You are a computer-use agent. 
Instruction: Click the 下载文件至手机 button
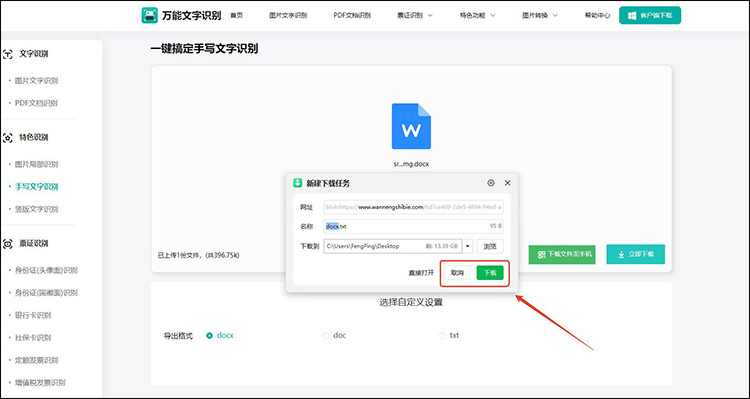tap(562, 255)
